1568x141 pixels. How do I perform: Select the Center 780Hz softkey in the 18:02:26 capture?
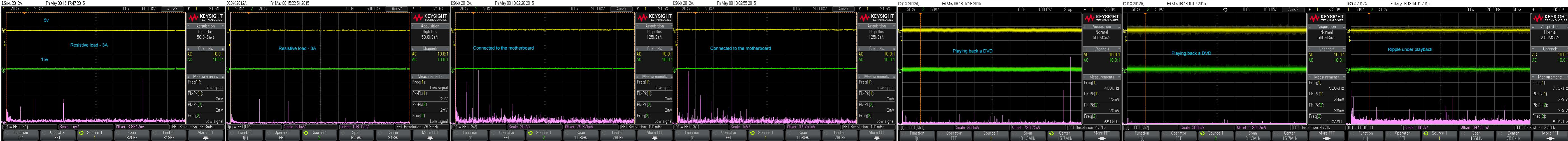[617, 135]
